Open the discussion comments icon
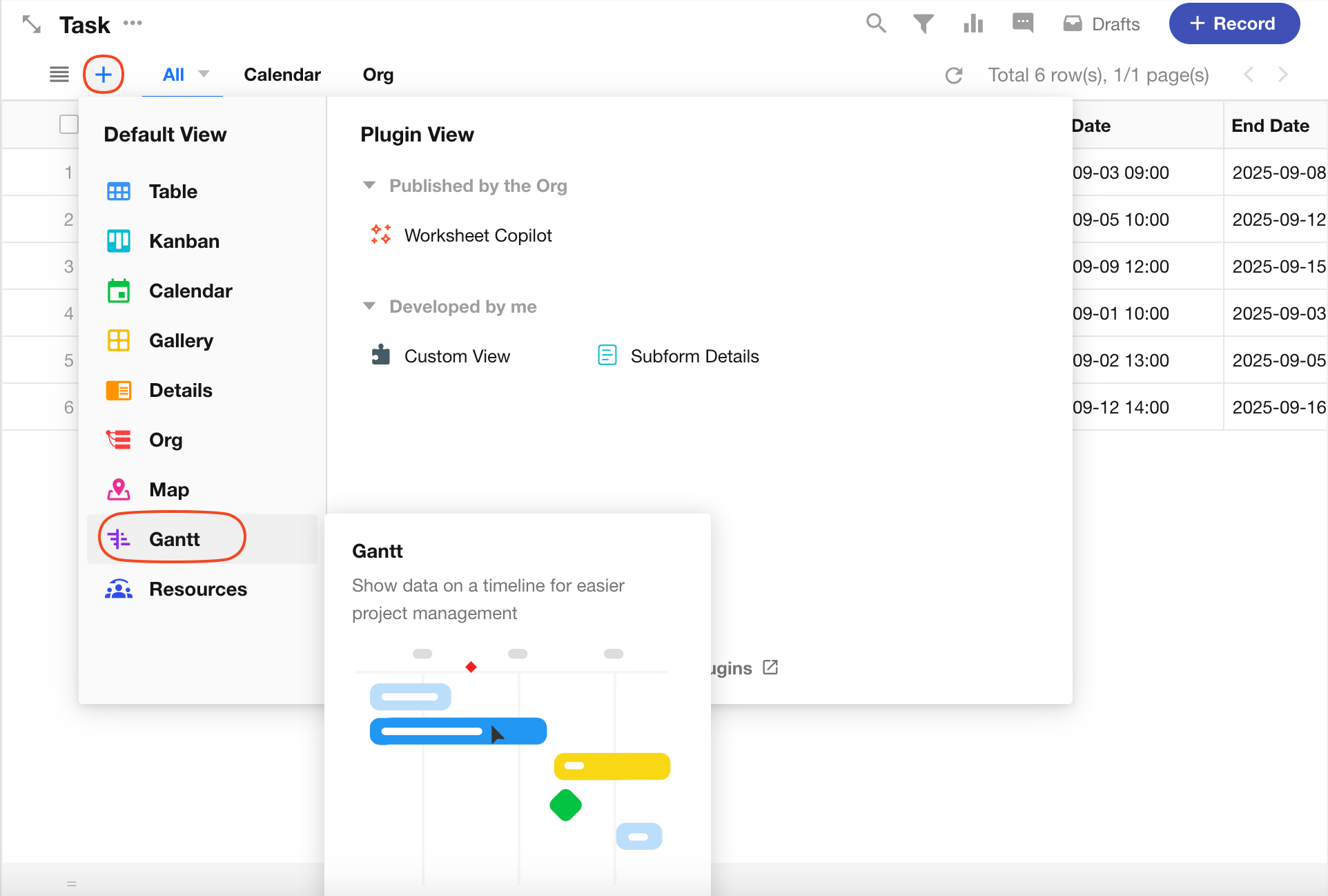The height and width of the screenshot is (896, 1328). [1022, 23]
